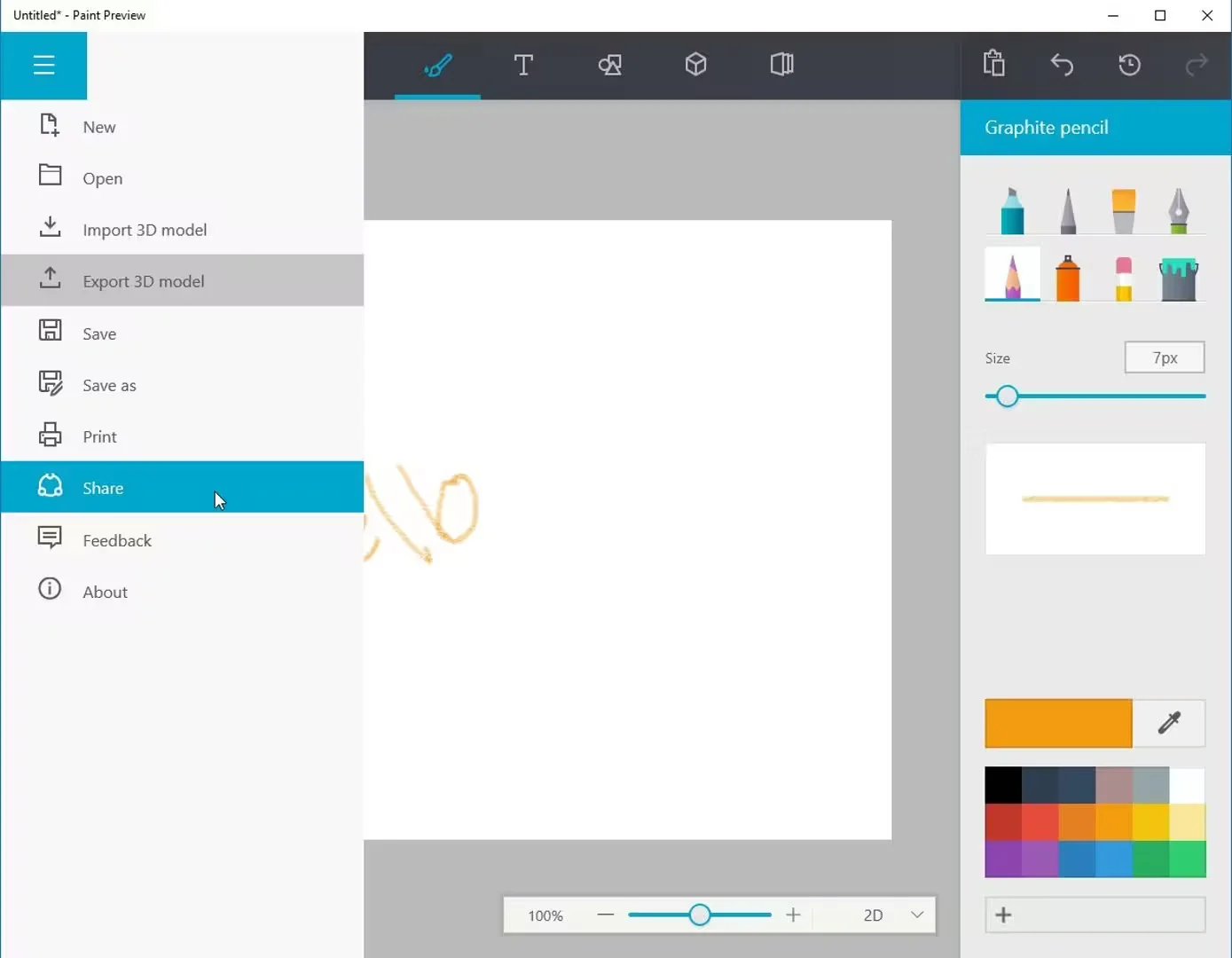Pick the Eraser tool
Viewport: 1232px width, 958px height.
(x=1123, y=279)
